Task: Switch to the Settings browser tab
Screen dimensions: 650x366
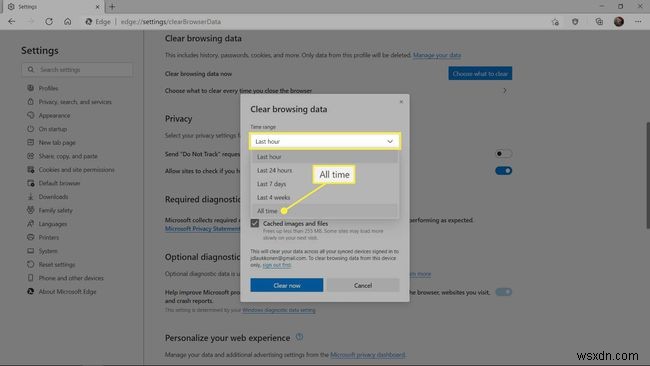Action: click(x=54, y=7)
